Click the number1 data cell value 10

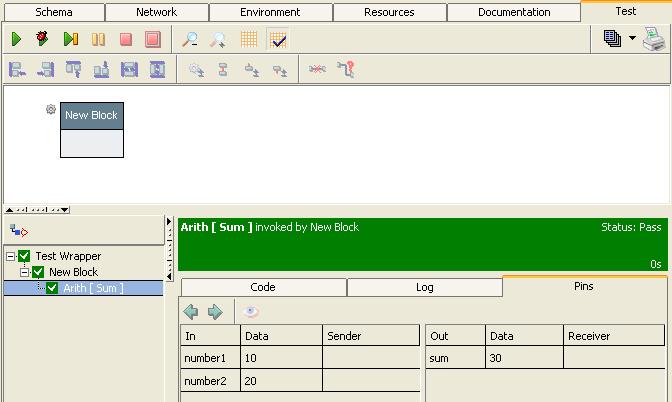pos(281,358)
